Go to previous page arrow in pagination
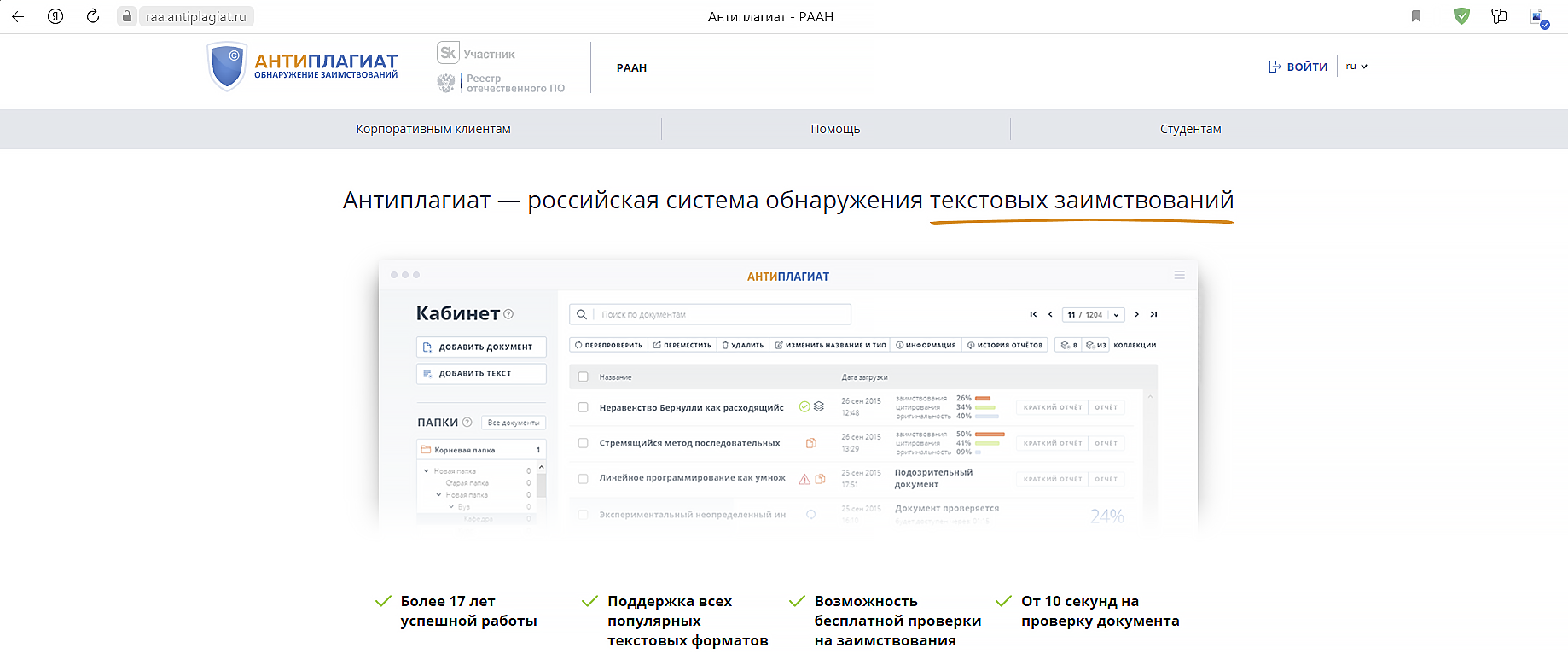 point(1050,314)
